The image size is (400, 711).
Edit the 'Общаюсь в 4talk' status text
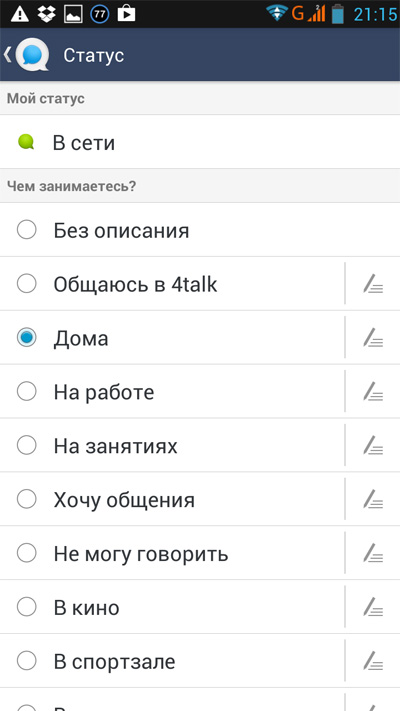click(x=373, y=284)
